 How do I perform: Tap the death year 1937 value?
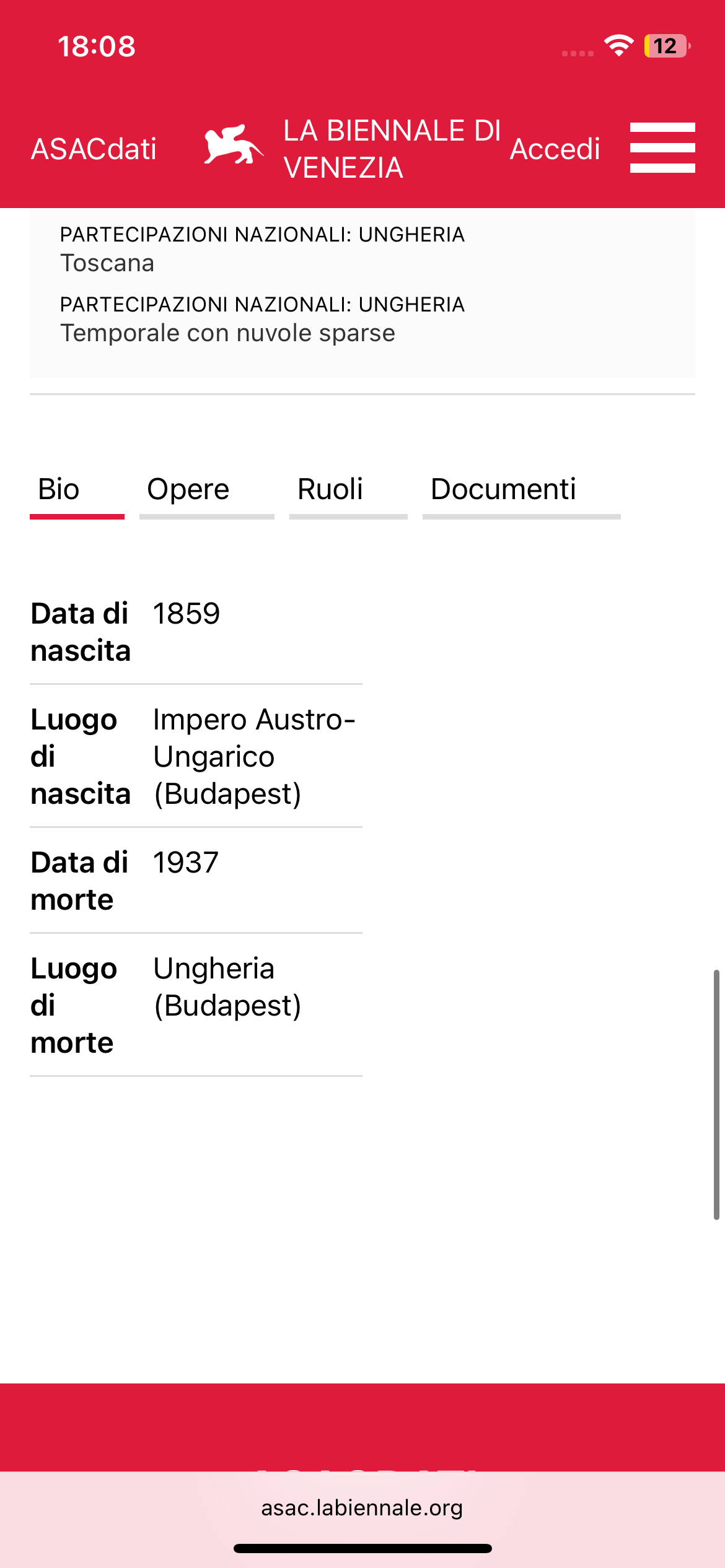(186, 863)
